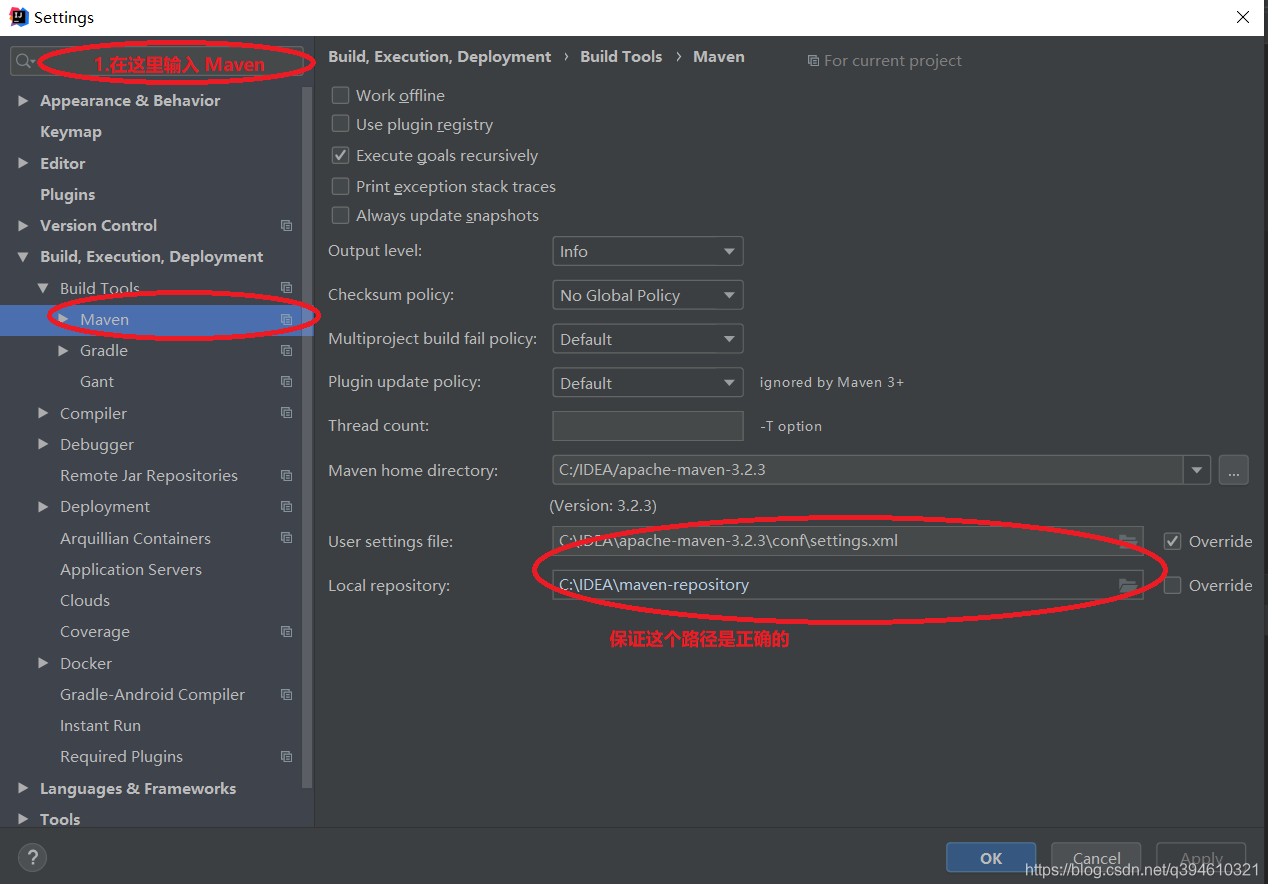Expand Appearance & Behavior tree node
This screenshot has height=889, width=1268.
(23, 101)
